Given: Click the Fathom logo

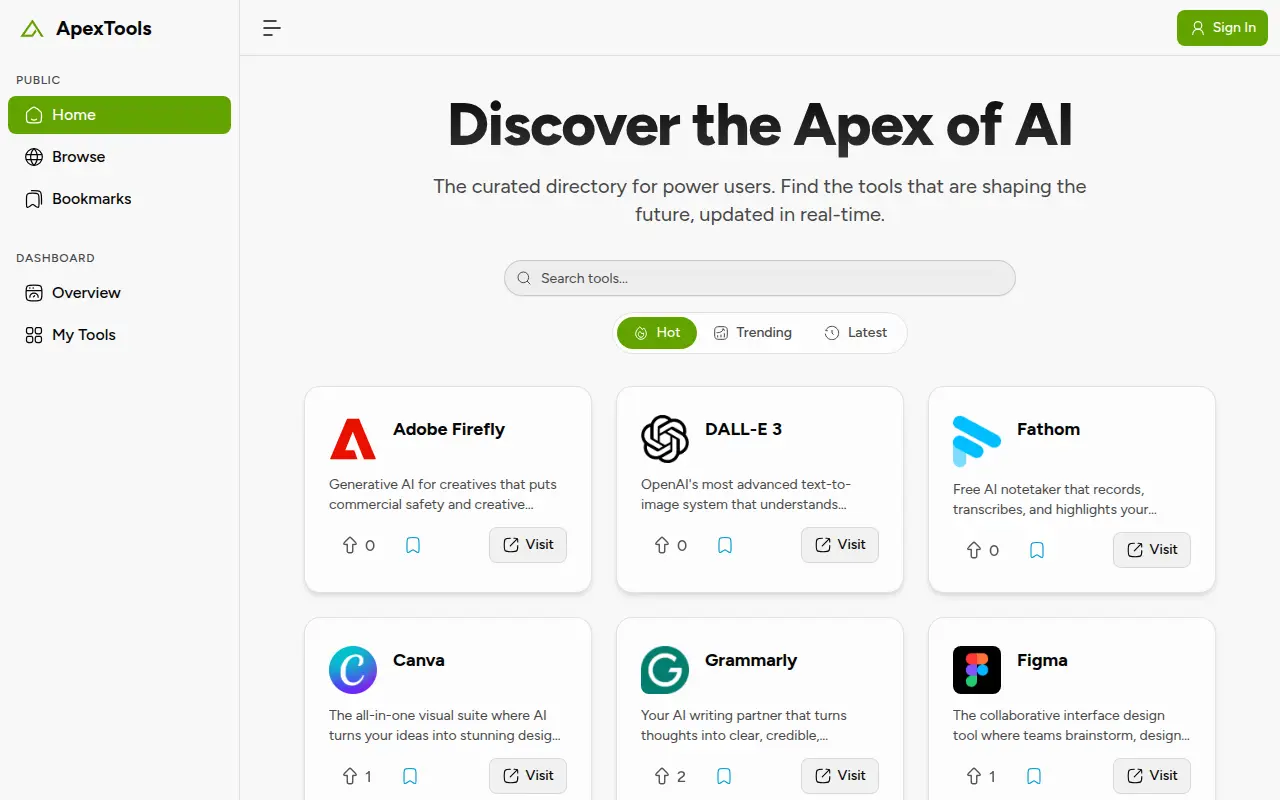Looking at the screenshot, I should 977,441.
